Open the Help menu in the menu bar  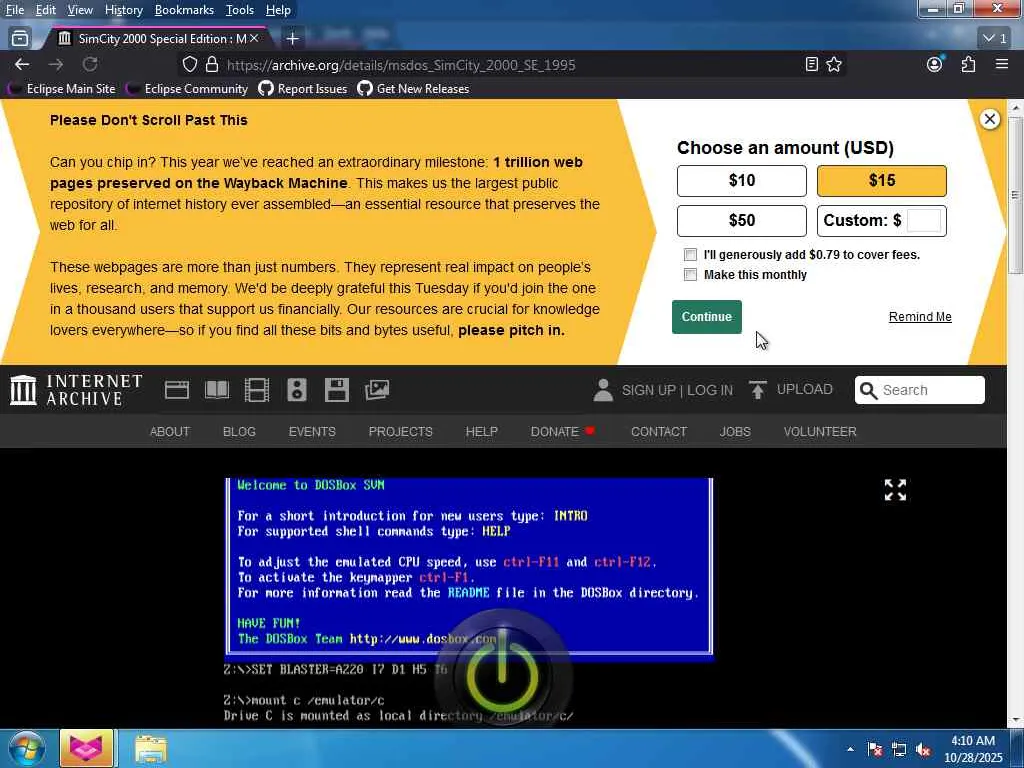point(278,10)
